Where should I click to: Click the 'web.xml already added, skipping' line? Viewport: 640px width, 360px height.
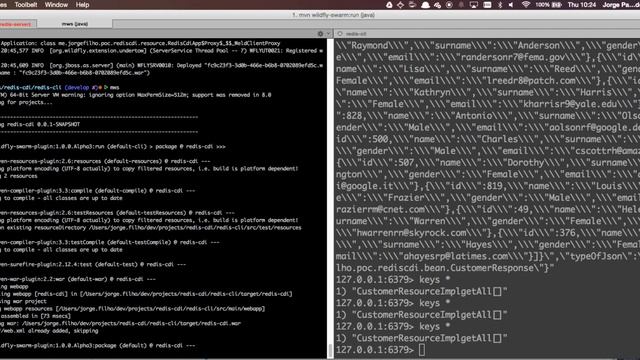pyautogui.click(x=49, y=331)
